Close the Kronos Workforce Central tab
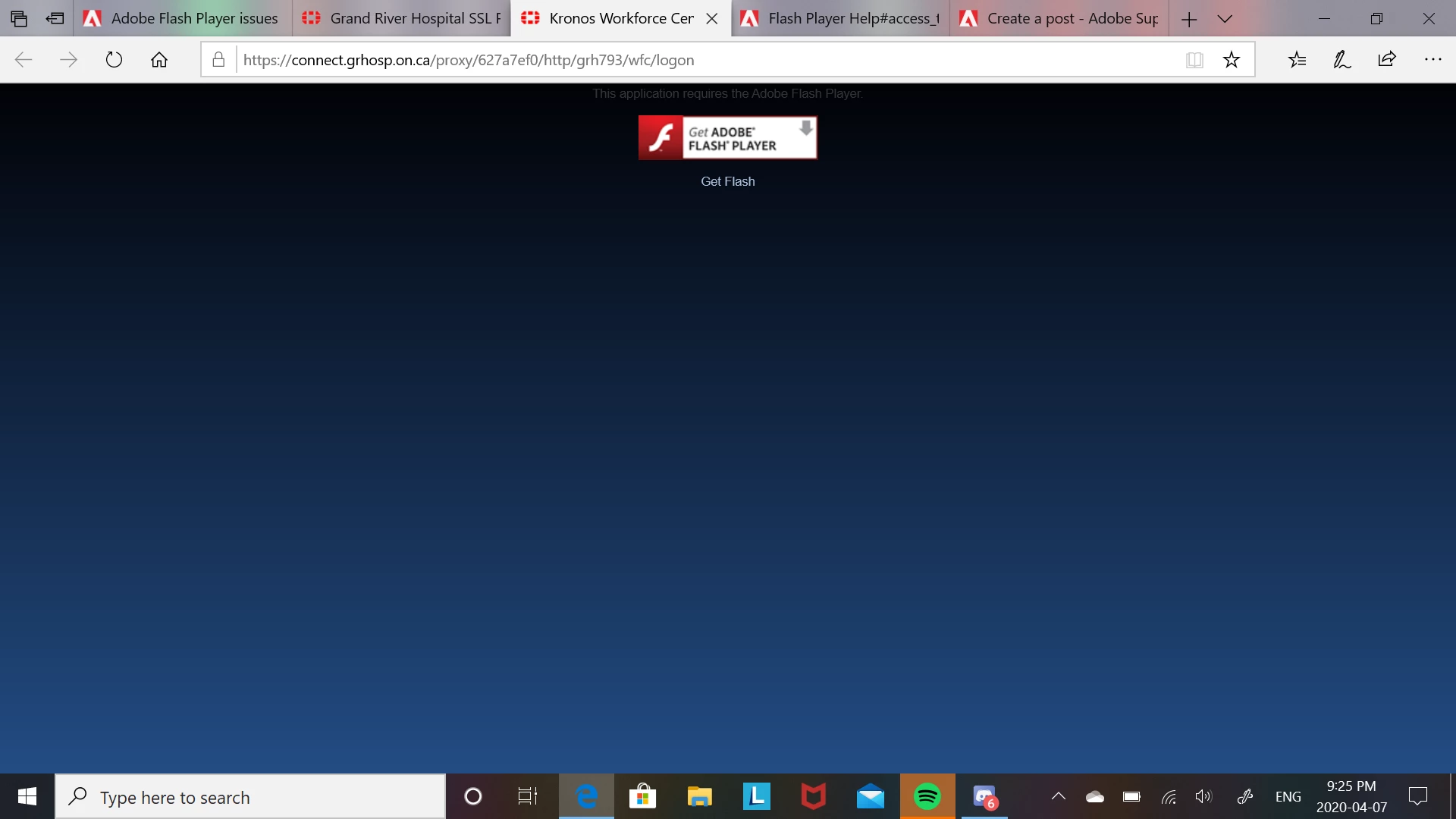This screenshot has height=819, width=1456. click(x=711, y=19)
